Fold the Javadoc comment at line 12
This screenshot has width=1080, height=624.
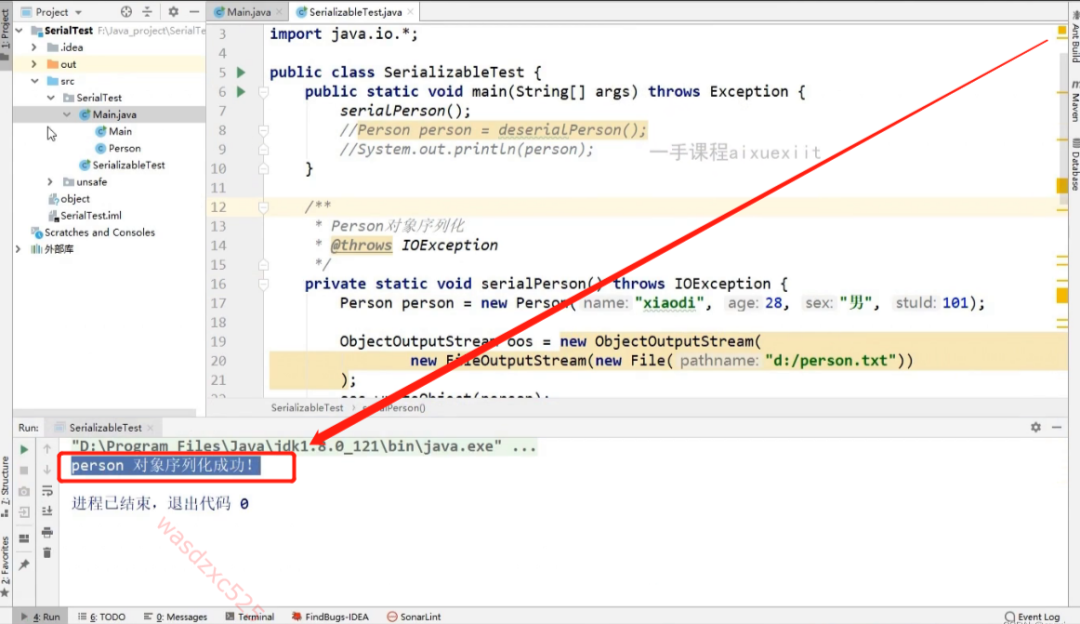click(x=263, y=207)
